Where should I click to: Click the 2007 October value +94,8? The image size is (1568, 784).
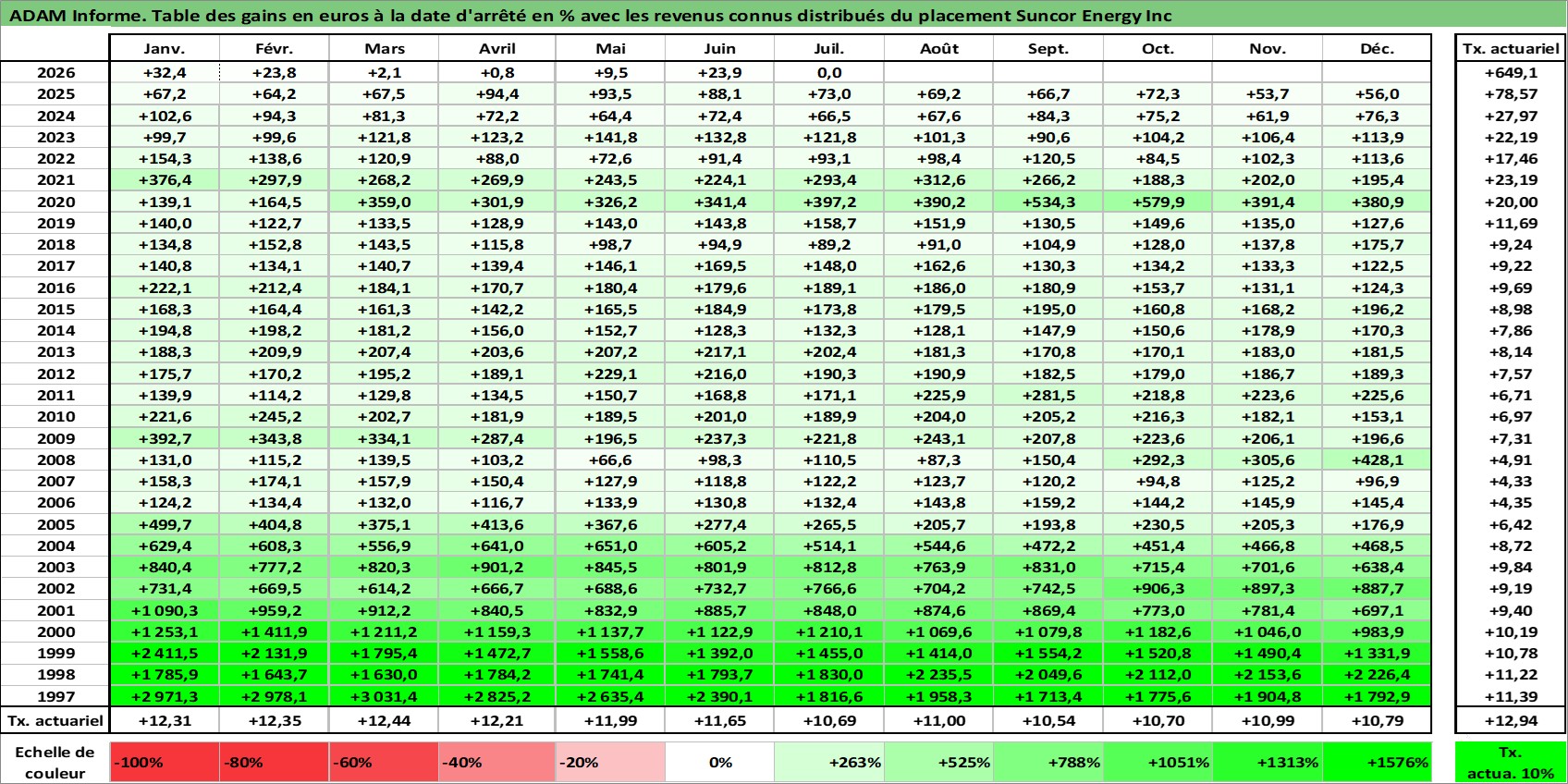[1158, 482]
